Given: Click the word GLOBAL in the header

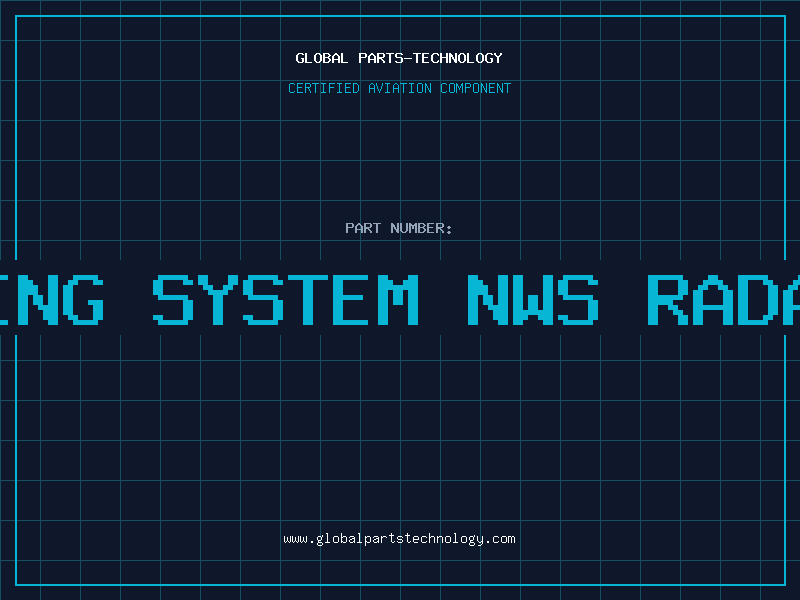Looking at the screenshot, I should (322, 59).
